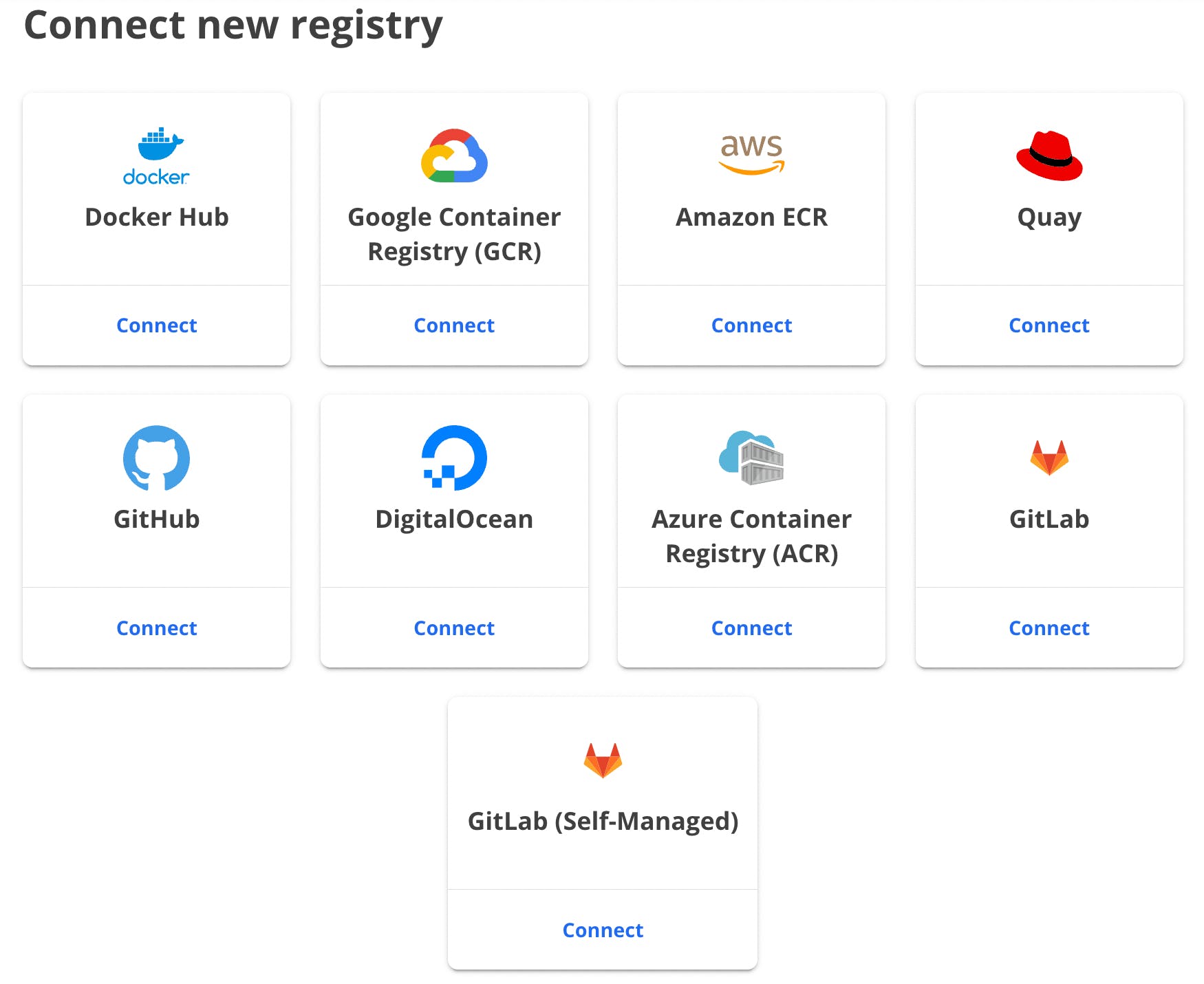Connect a self-managed GitLab registry
Viewport: 1204px width, 984px height.
pos(603,930)
